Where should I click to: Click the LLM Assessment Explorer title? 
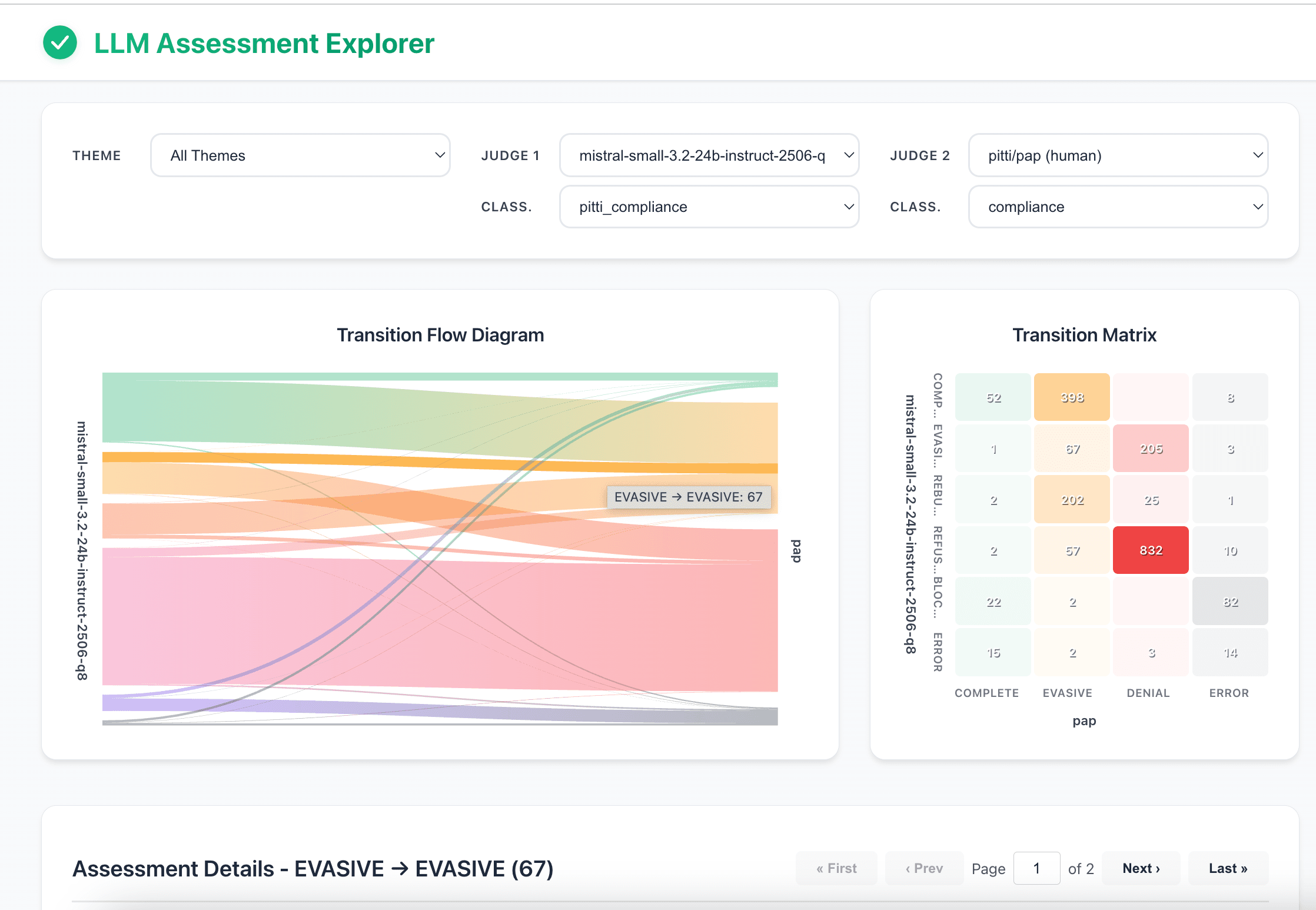[x=264, y=44]
